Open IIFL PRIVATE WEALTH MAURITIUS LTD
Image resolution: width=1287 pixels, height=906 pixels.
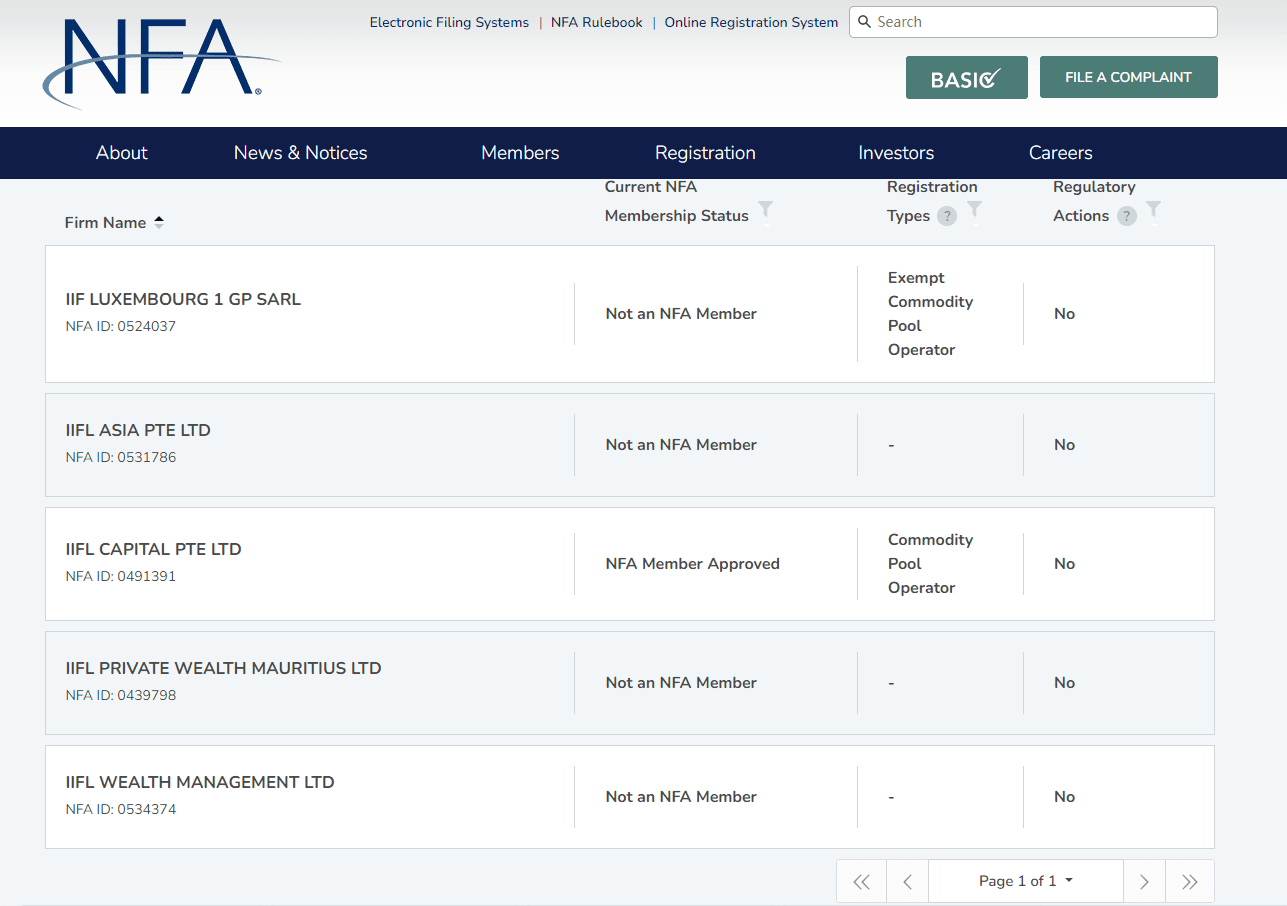tap(224, 668)
